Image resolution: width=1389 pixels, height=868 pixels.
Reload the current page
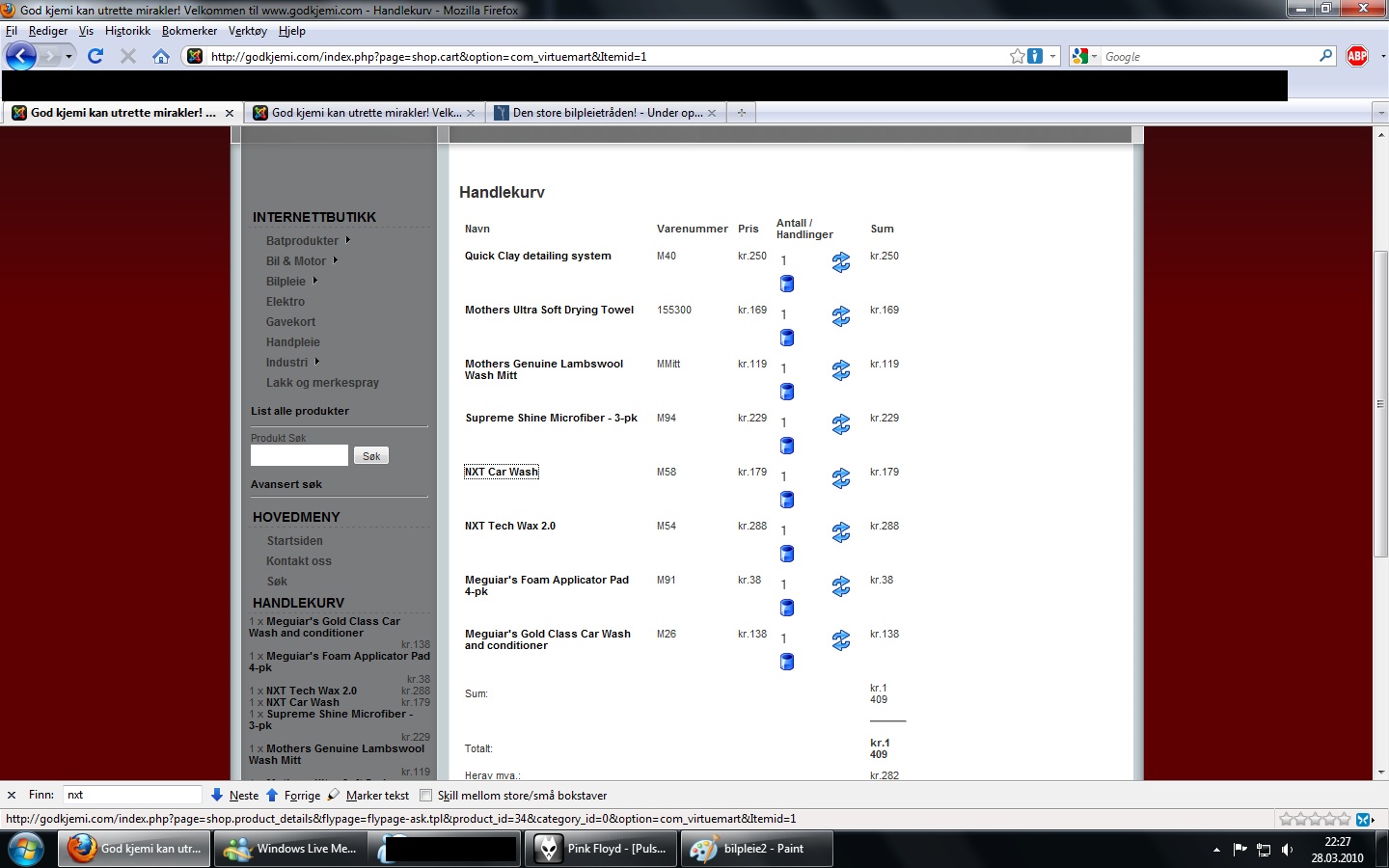click(95, 56)
